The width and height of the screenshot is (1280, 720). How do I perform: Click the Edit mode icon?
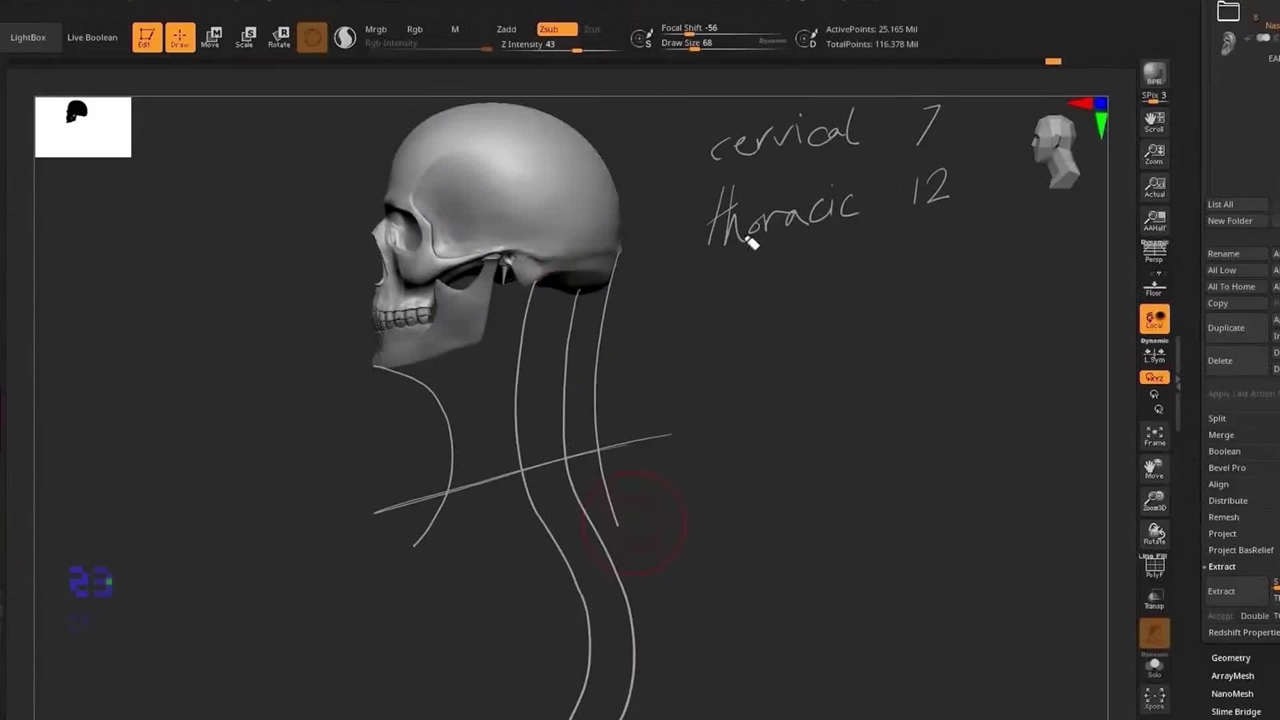coord(146,38)
